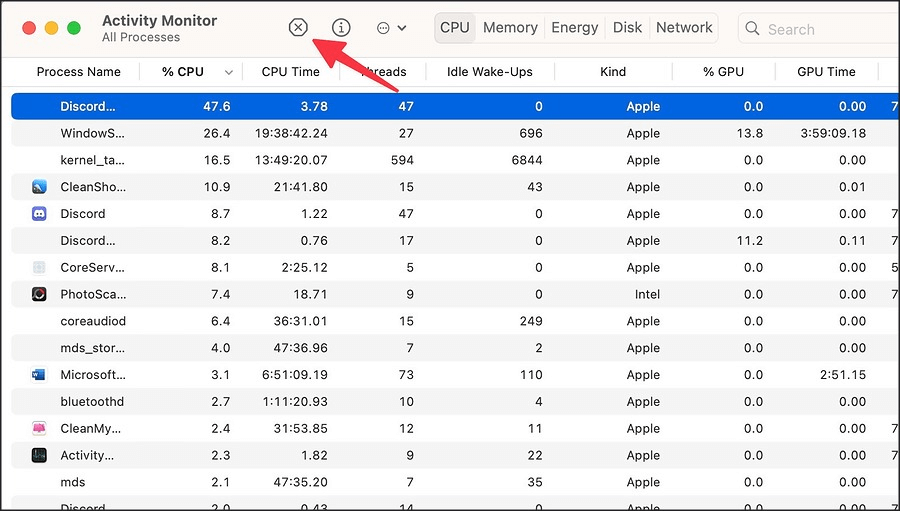Open the ellipsis more-options dropdown
Image resolution: width=900 pixels, height=511 pixels.
point(391,28)
